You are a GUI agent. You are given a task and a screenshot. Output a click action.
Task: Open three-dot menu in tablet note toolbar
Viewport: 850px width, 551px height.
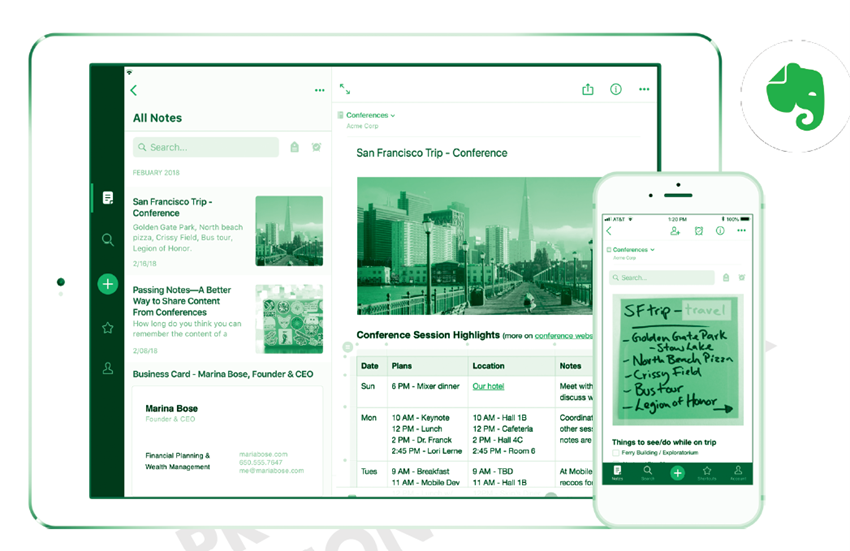[644, 89]
